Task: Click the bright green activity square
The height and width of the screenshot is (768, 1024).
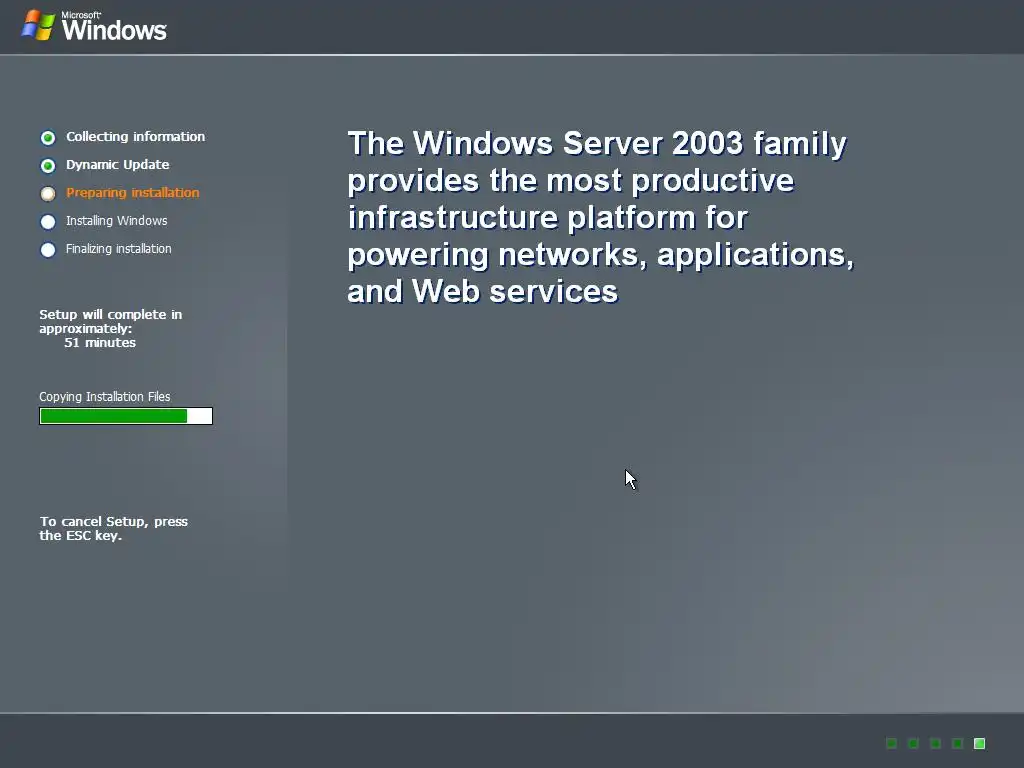Action: point(979,743)
